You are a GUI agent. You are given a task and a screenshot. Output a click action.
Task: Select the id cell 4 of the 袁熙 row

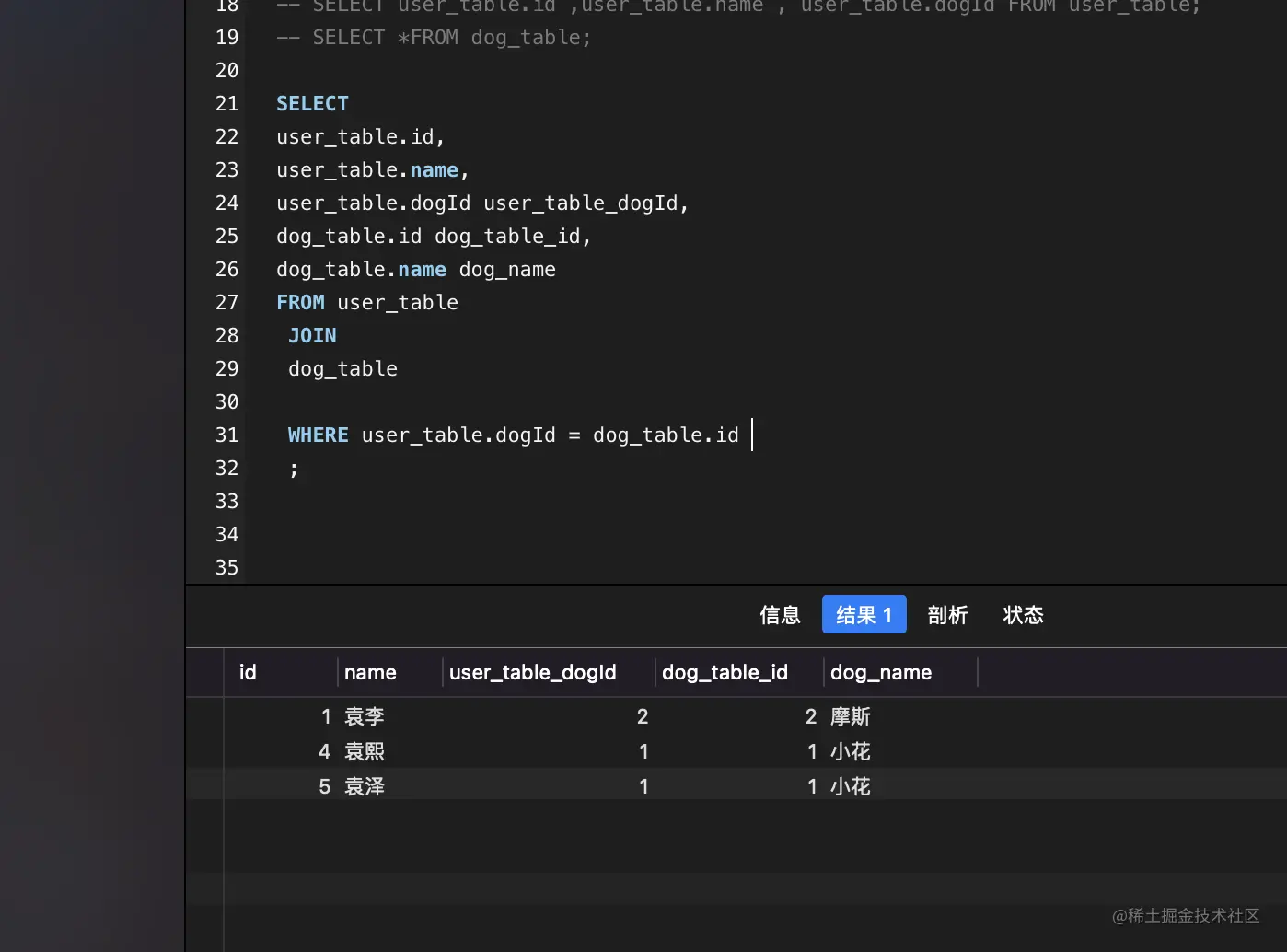pos(325,751)
